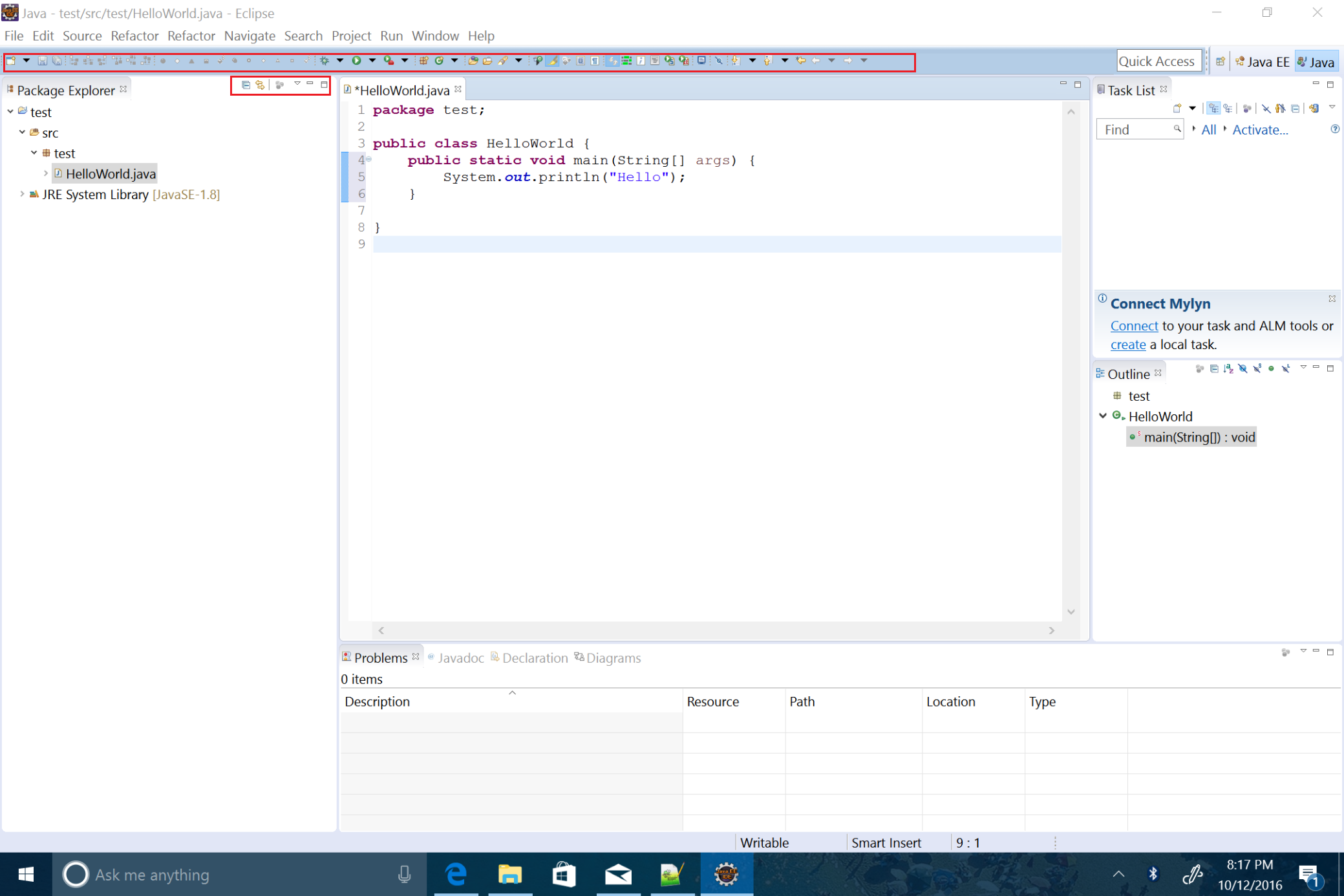The width and height of the screenshot is (1344, 896).
Task: Open the Run button dropdown arrow
Action: 372,61
